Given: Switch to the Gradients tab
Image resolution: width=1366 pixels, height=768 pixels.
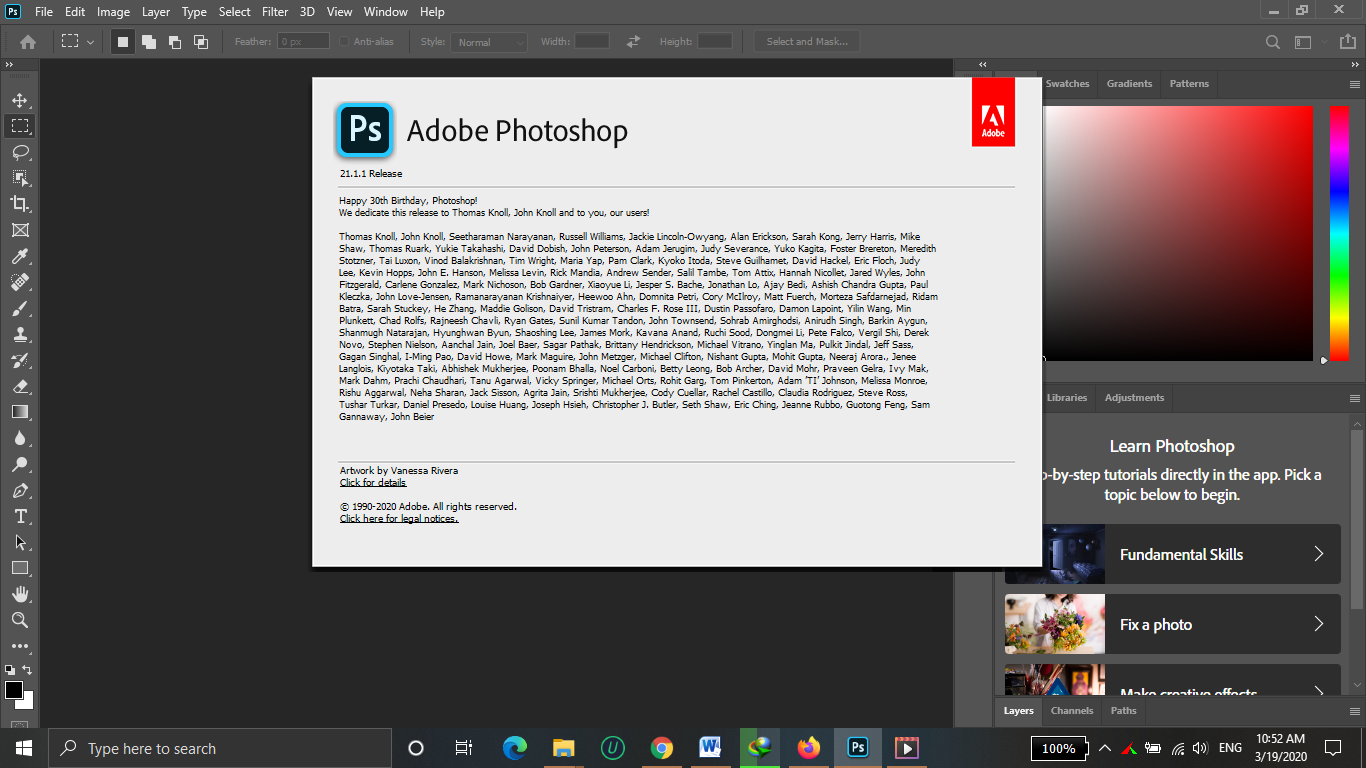Looking at the screenshot, I should pyautogui.click(x=1129, y=84).
